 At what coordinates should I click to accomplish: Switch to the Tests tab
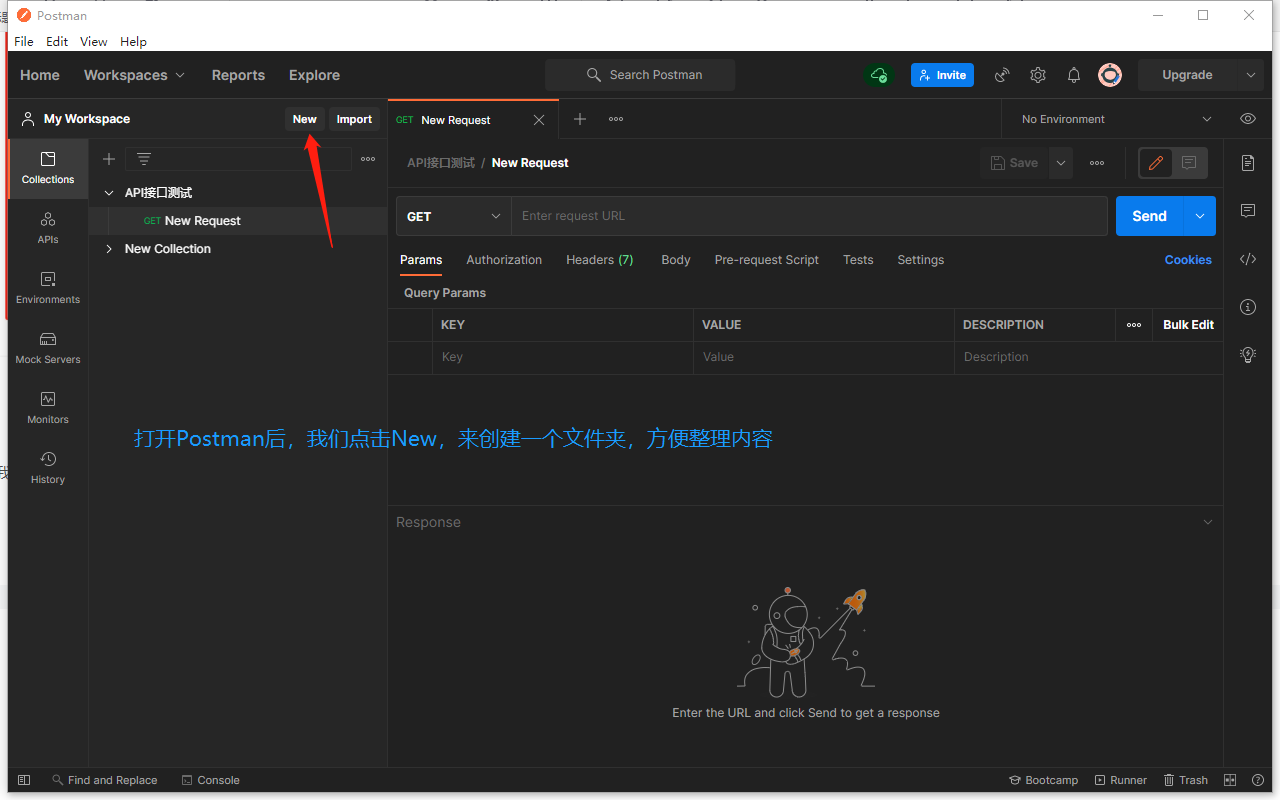[858, 260]
